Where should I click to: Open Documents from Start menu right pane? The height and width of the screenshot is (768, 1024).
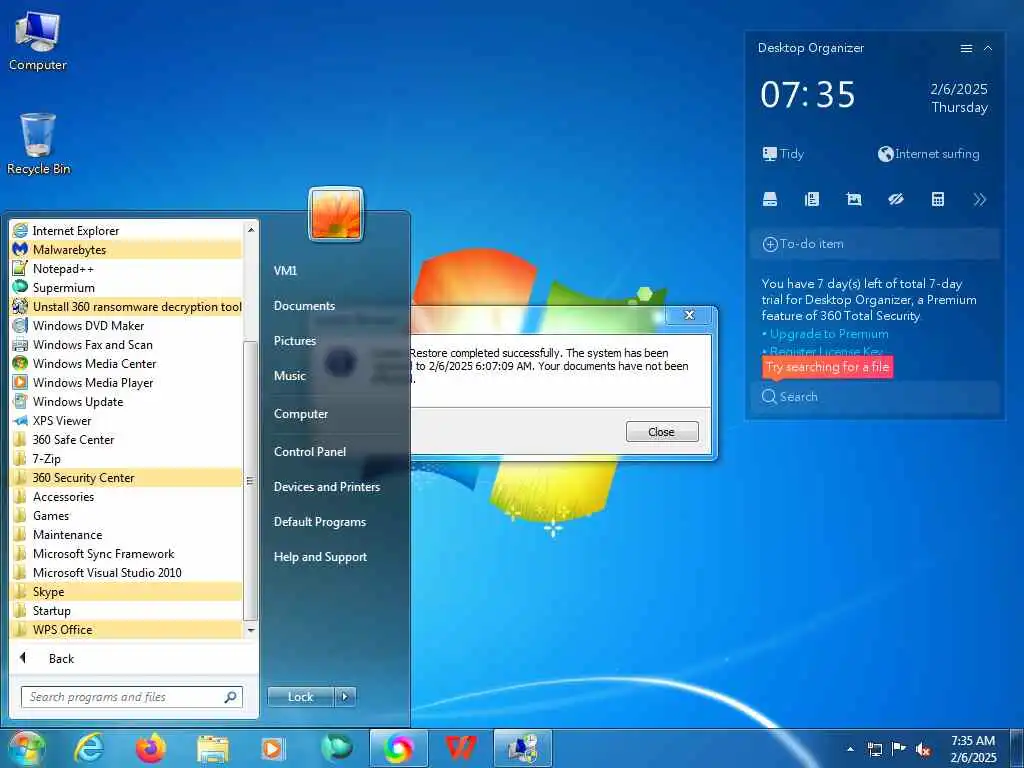click(x=304, y=306)
